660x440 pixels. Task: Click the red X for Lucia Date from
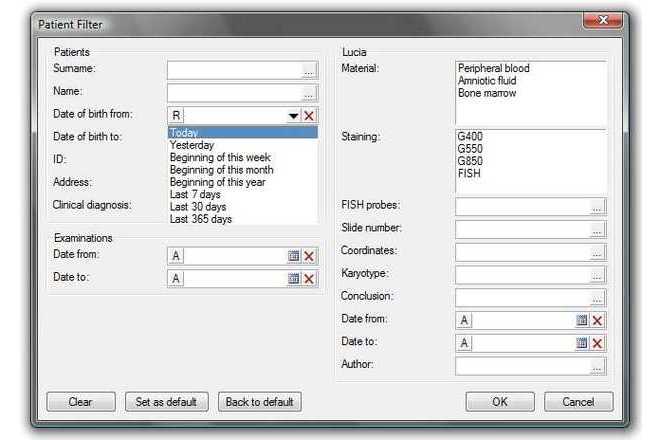pyautogui.click(x=597, y=320)
